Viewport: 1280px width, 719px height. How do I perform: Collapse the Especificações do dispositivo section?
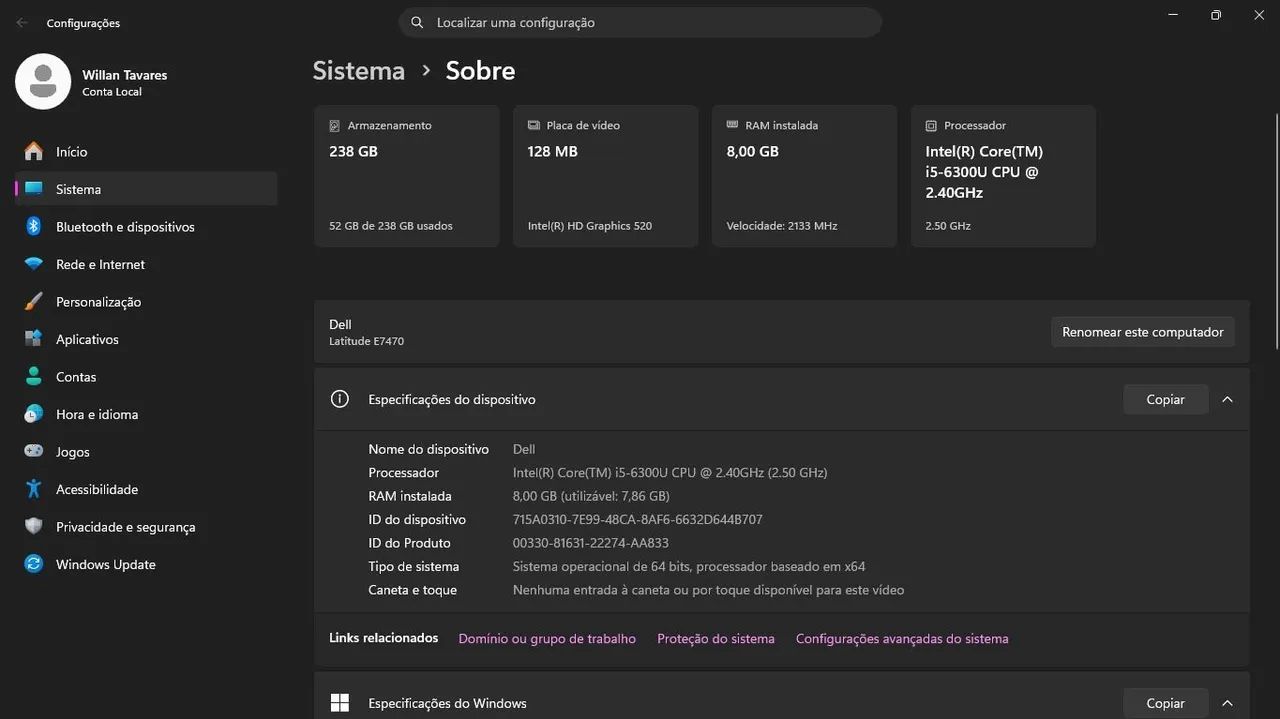pyautogui.click(x=1227, y=399)
